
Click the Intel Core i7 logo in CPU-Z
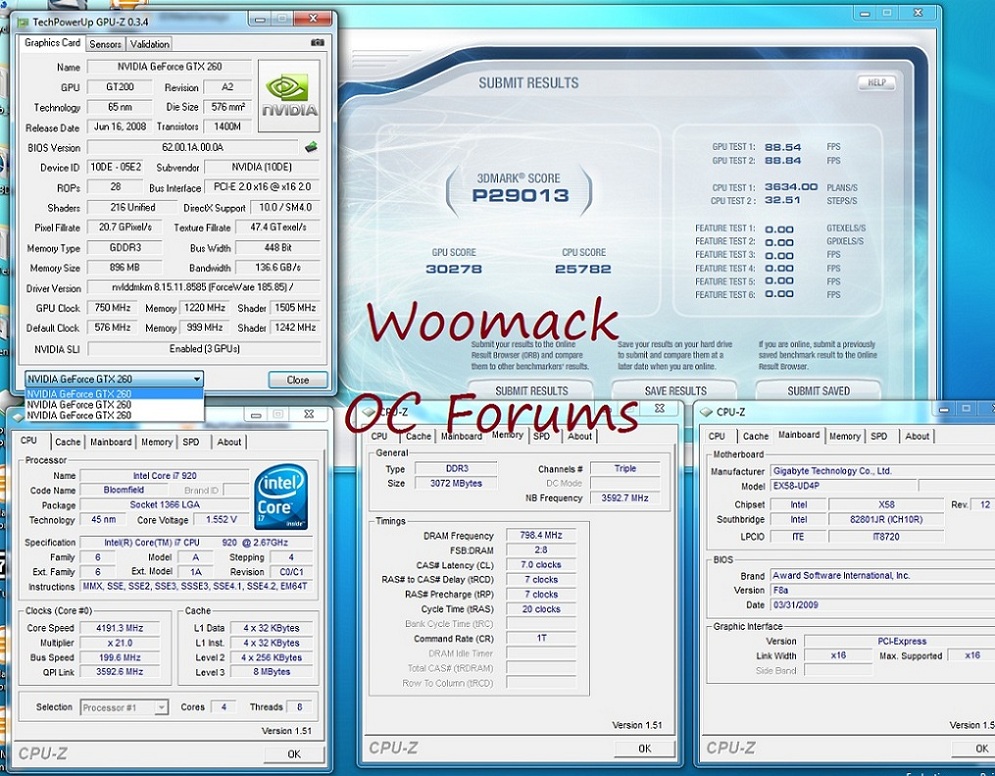[x=281, y=497]
